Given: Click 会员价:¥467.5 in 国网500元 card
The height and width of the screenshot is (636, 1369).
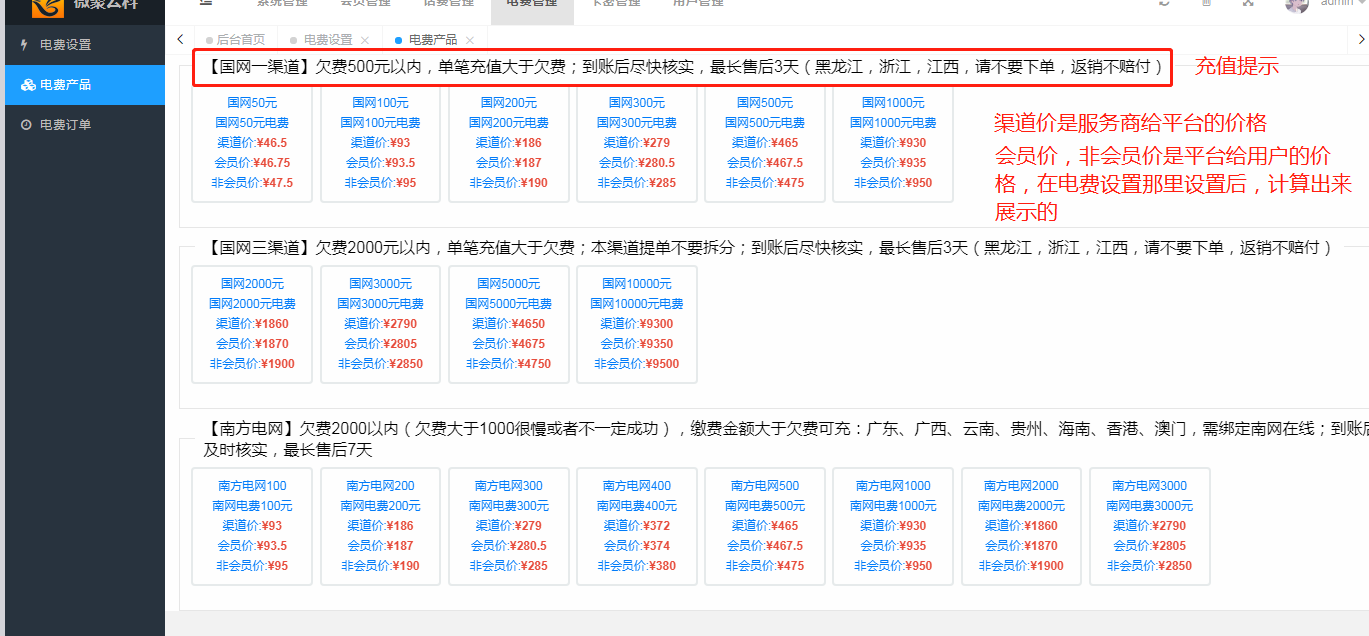Looking at the screenshot, I should pos(764,163).
